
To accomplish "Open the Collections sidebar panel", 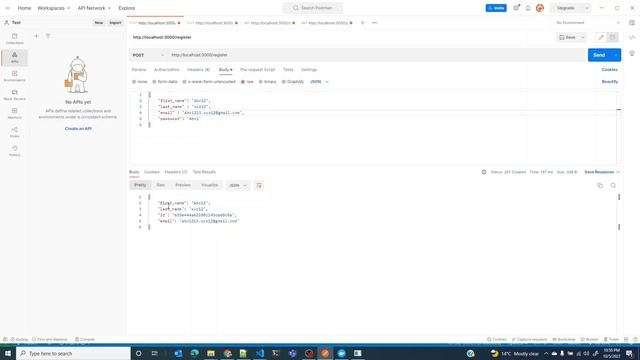I will click(x=14, y=39).
